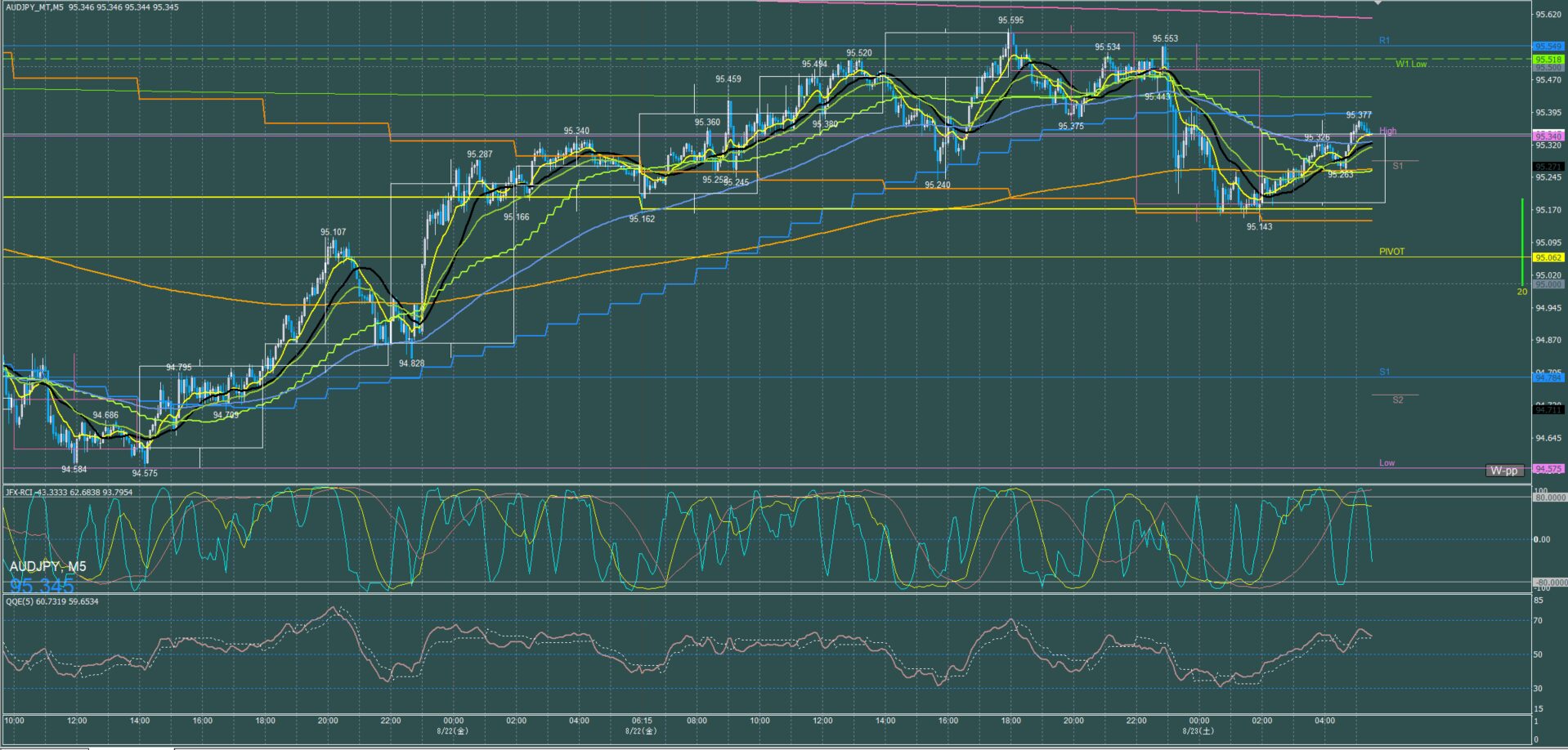This screenshot has width=1568, height=750.
Task: Click the W-pp button
Action: [x=1503, y=471]
